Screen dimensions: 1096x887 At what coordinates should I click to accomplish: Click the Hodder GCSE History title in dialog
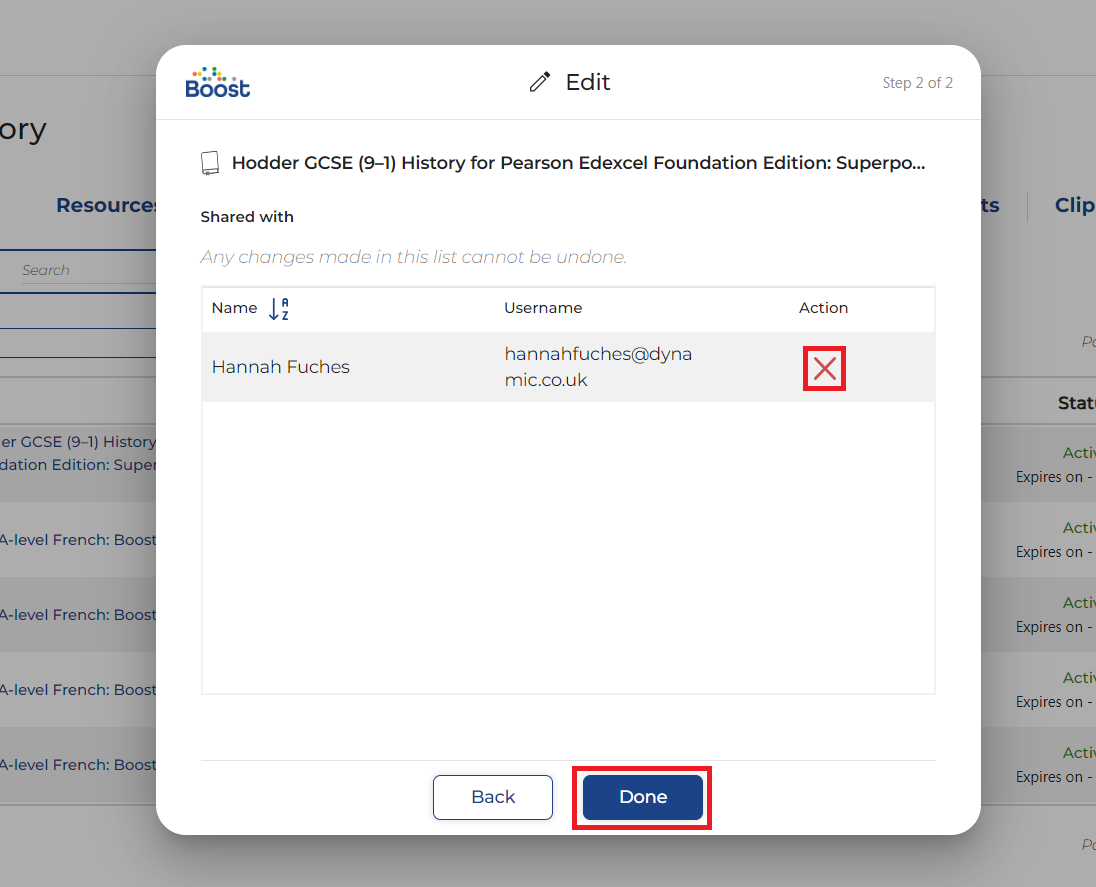tap(578, 163)
